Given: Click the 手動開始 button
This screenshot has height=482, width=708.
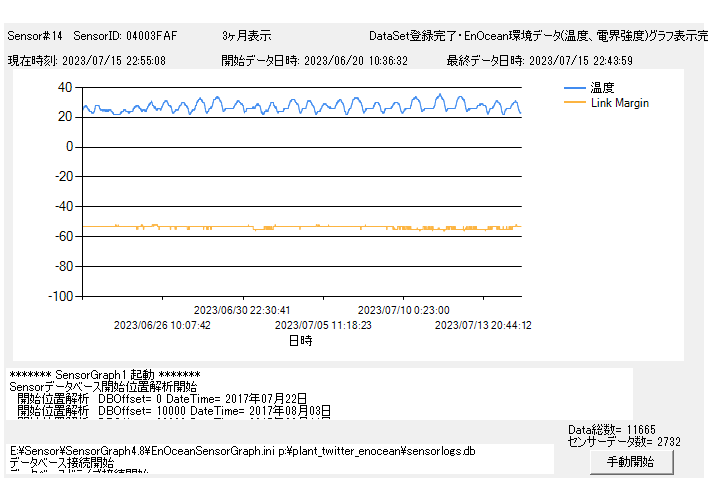Looking at the screenshot, I should [630, 462].
